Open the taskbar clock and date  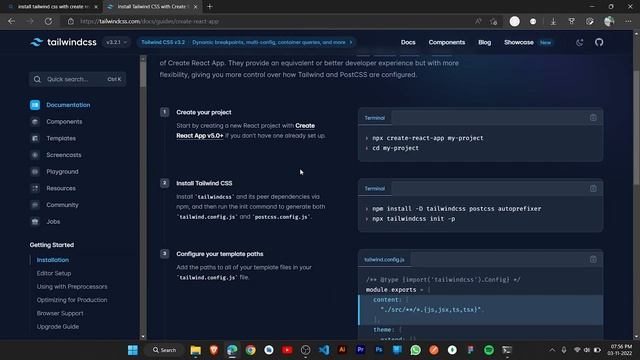click(x=620, y=350)
